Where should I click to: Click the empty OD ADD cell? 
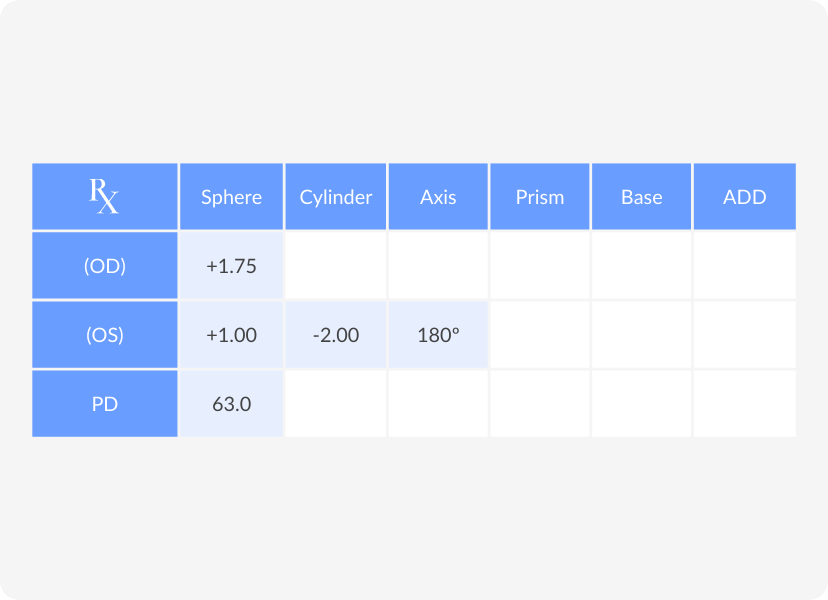pyautogui.click(x=745, y=266)
